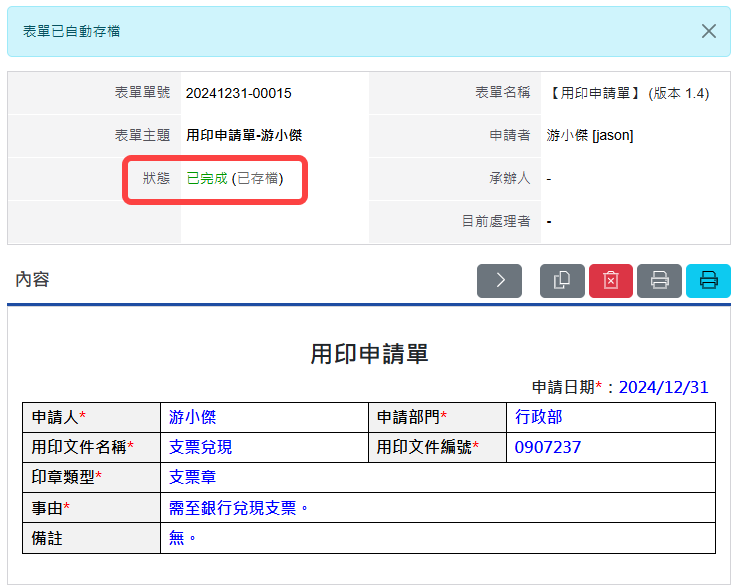Click the reason text 需至銀行兌現支票。
The image size is (735, 588).
coord(239,508)
